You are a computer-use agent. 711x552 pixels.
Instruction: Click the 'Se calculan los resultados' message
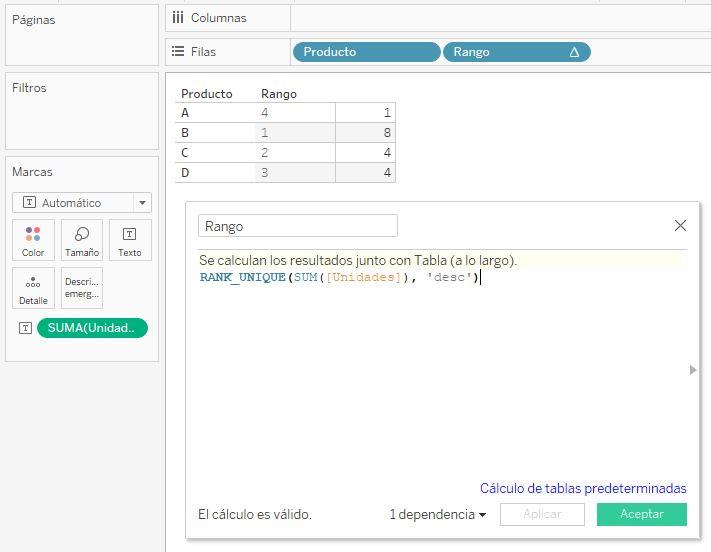point(358,260)
